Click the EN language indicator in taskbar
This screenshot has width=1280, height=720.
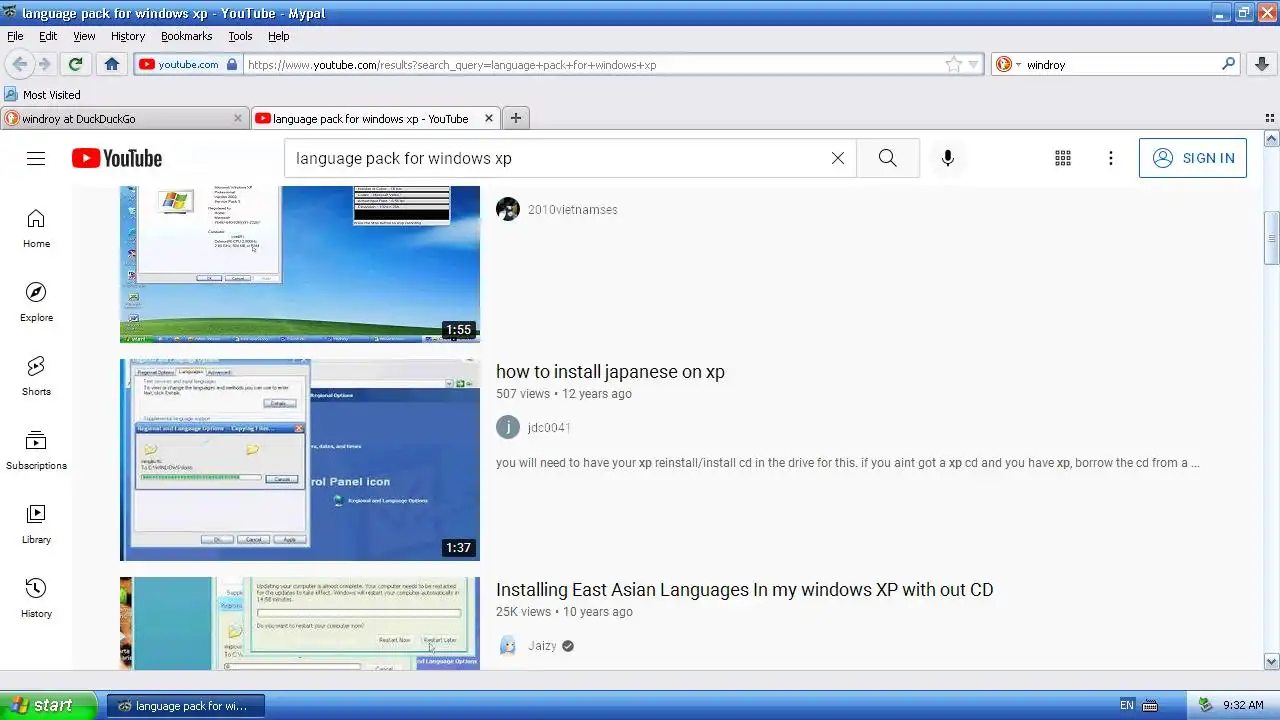(x=1127, y=705)
